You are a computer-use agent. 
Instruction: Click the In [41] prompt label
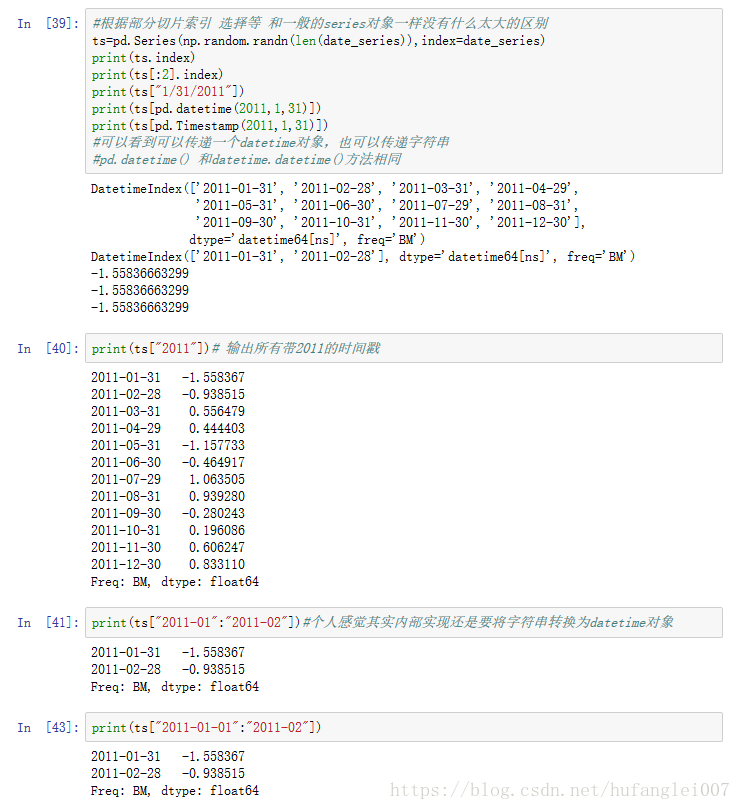48,622
